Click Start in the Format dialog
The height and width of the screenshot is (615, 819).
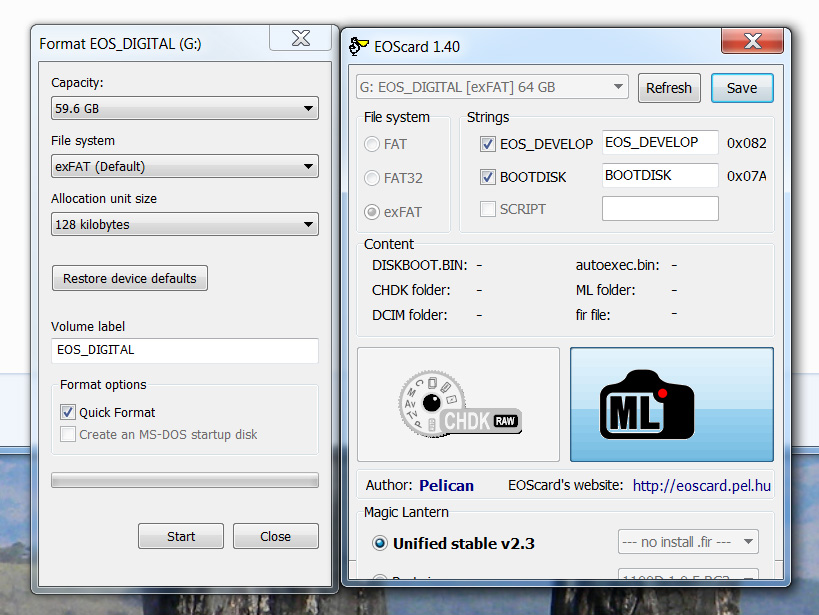click(181, 536)
